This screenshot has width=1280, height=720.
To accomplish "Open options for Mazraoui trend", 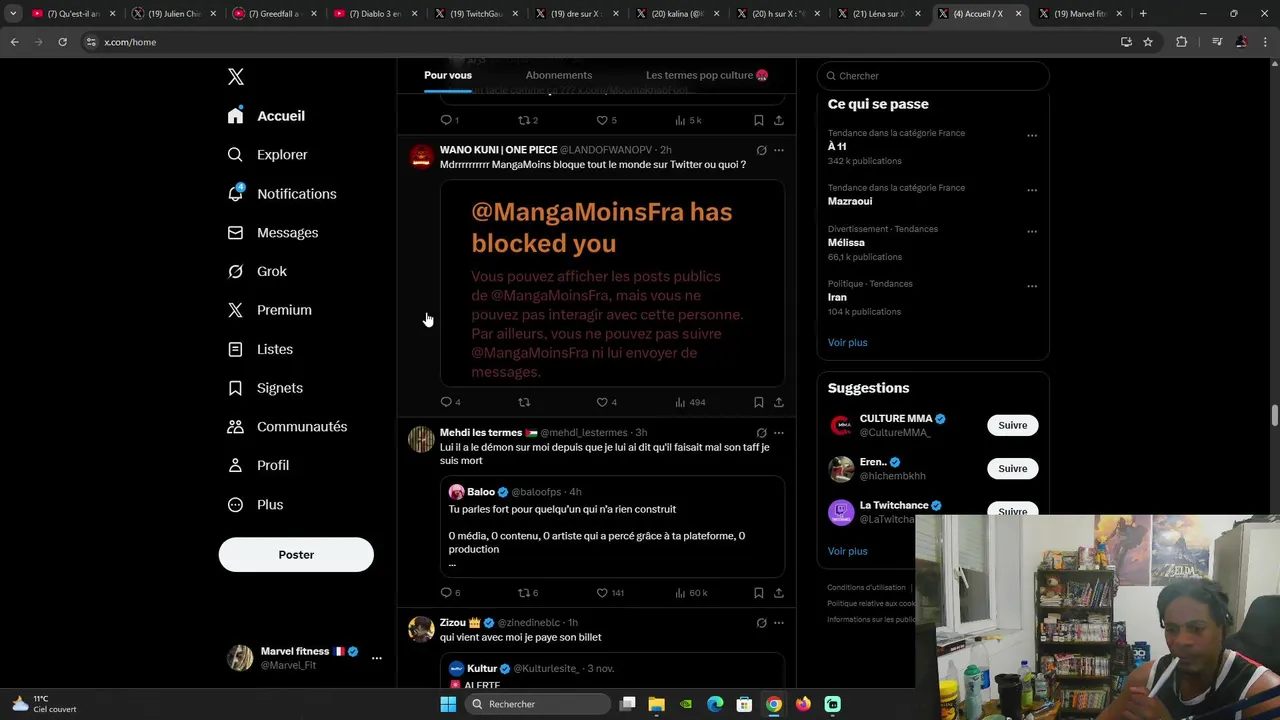I will [1032, 189].
